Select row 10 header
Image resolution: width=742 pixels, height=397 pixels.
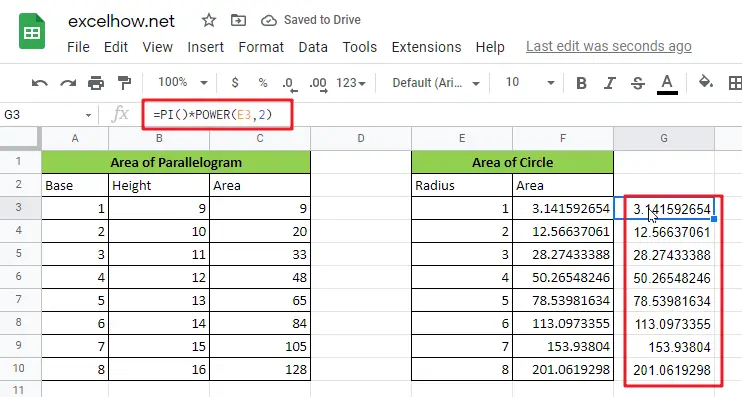point(18,369)
